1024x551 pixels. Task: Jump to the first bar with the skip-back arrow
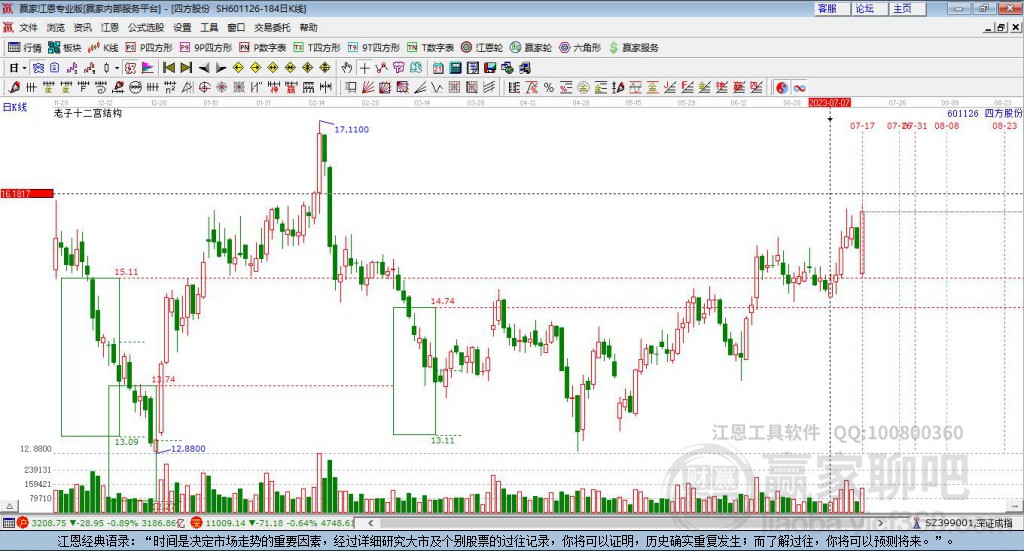169,68
